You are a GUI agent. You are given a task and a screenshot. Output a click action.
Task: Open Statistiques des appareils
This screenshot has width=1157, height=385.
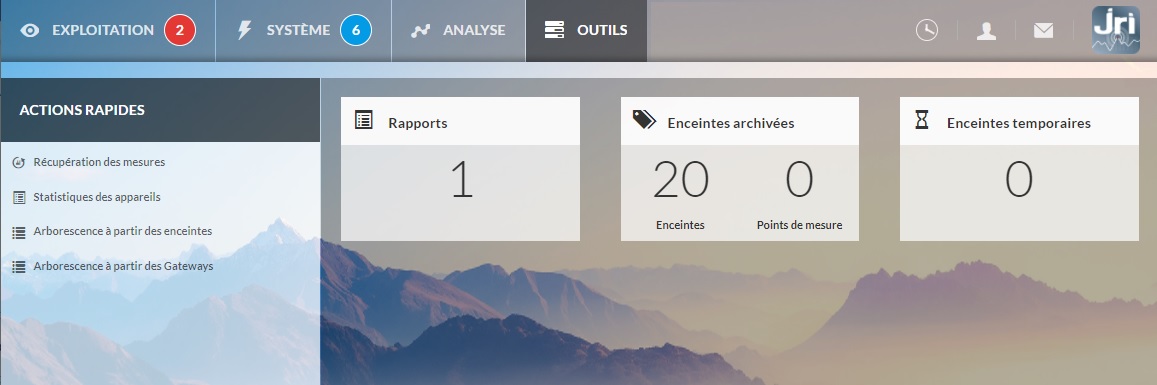pyautogui.click(x=97, y=197)
